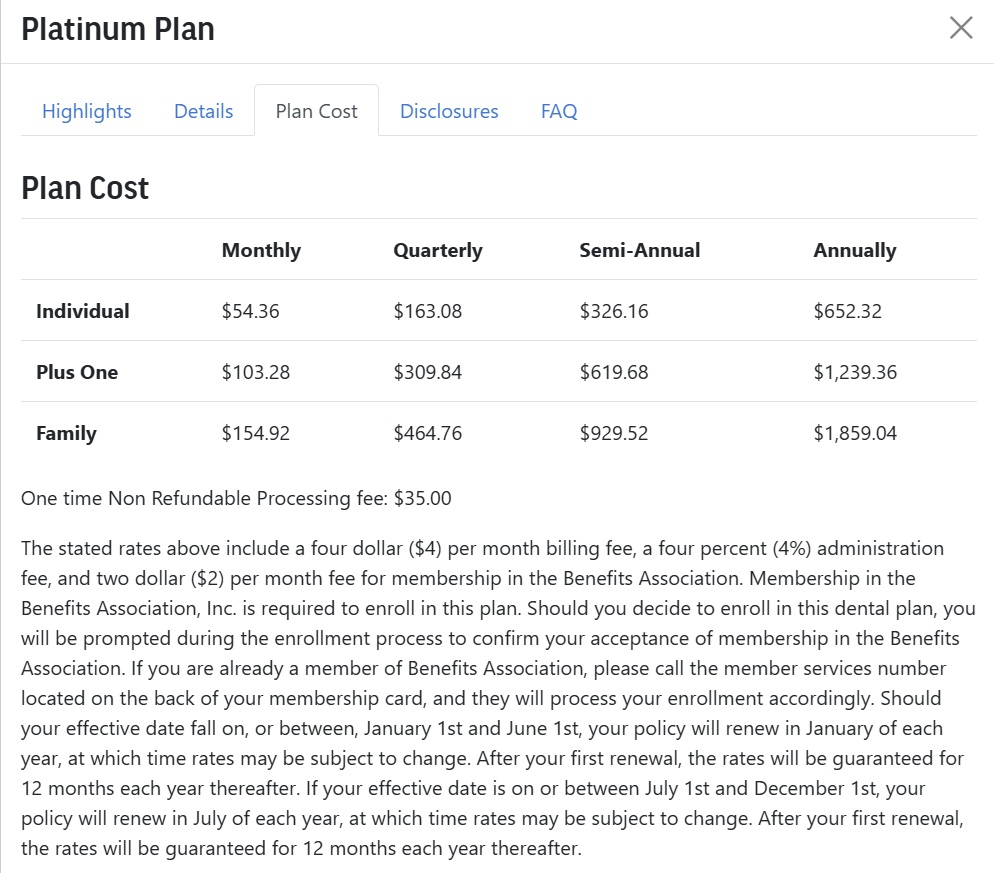Click the Monthly column header

[x=261, y=250]
